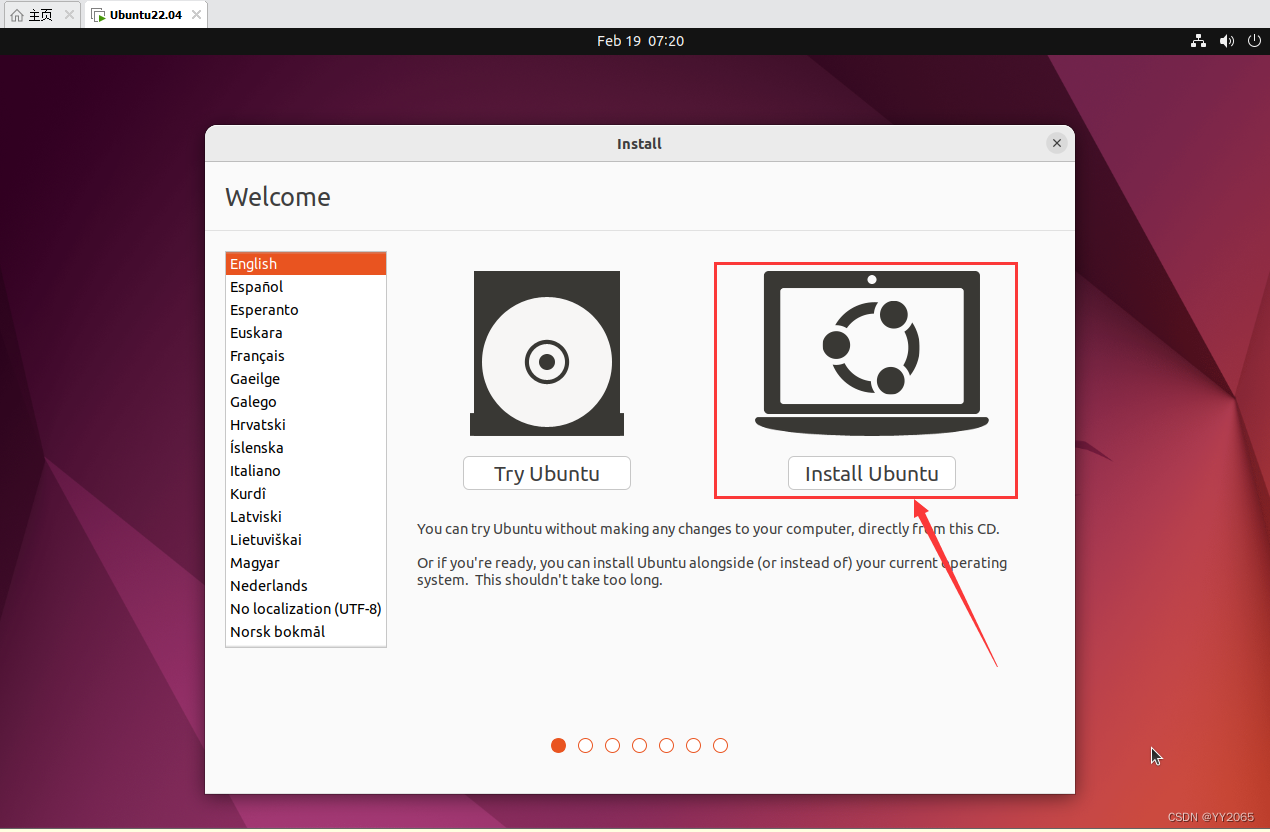Screen dimensions: 1270x832
Task: Select Latviski language
Action: click(x=306, y=517)
